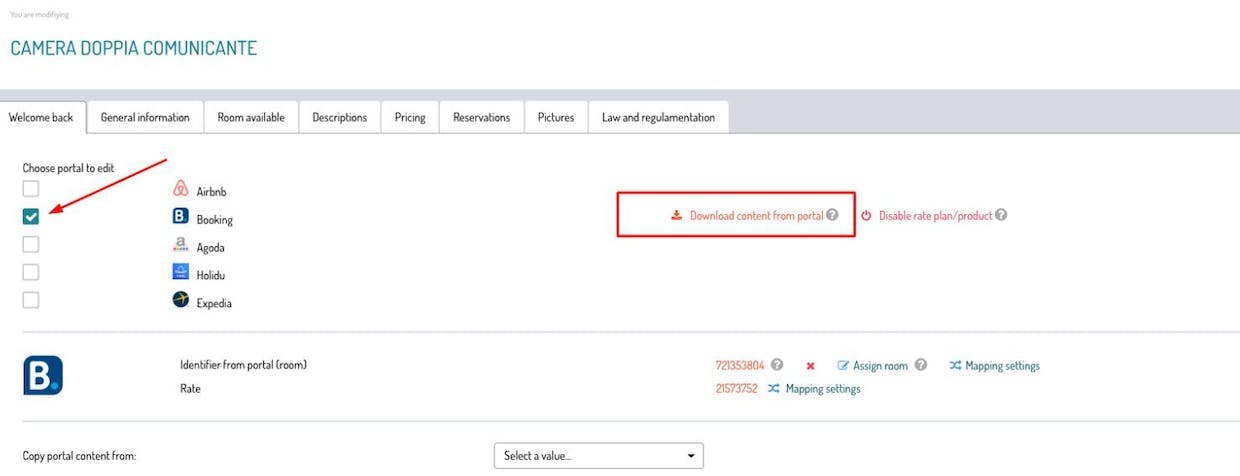Open help tooltip for Disable rate plan/product
1240x476 pixels.
click(1001, 215)
